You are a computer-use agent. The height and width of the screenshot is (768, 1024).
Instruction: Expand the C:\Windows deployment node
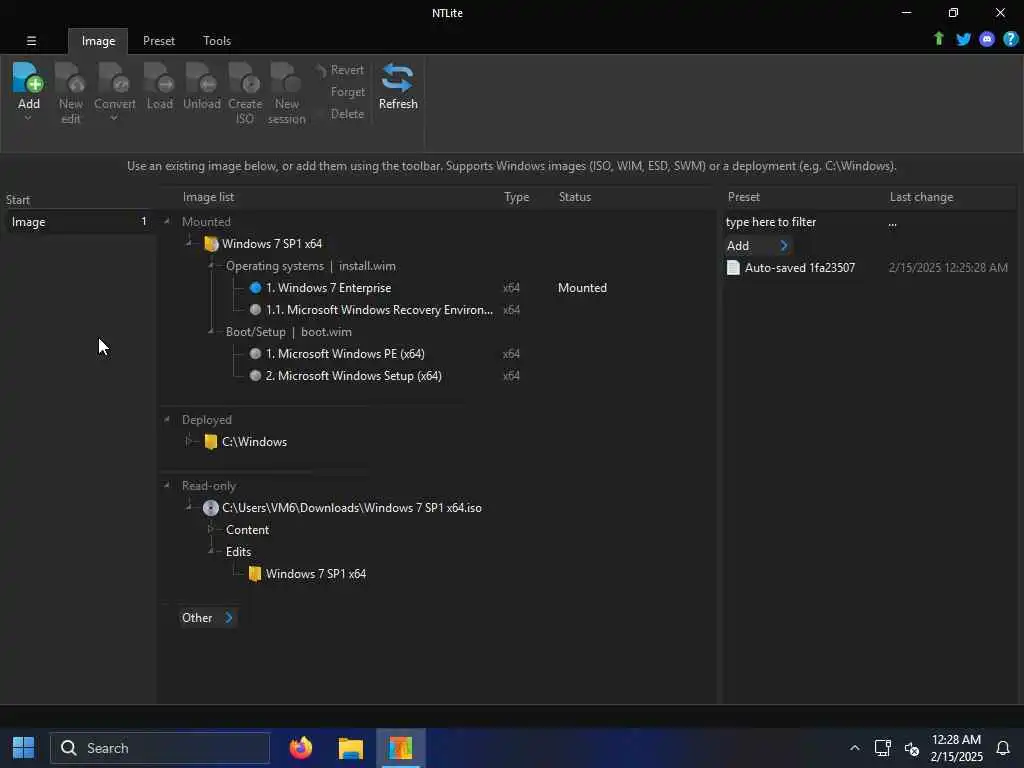pyautogui.click(x=189, y=442)
